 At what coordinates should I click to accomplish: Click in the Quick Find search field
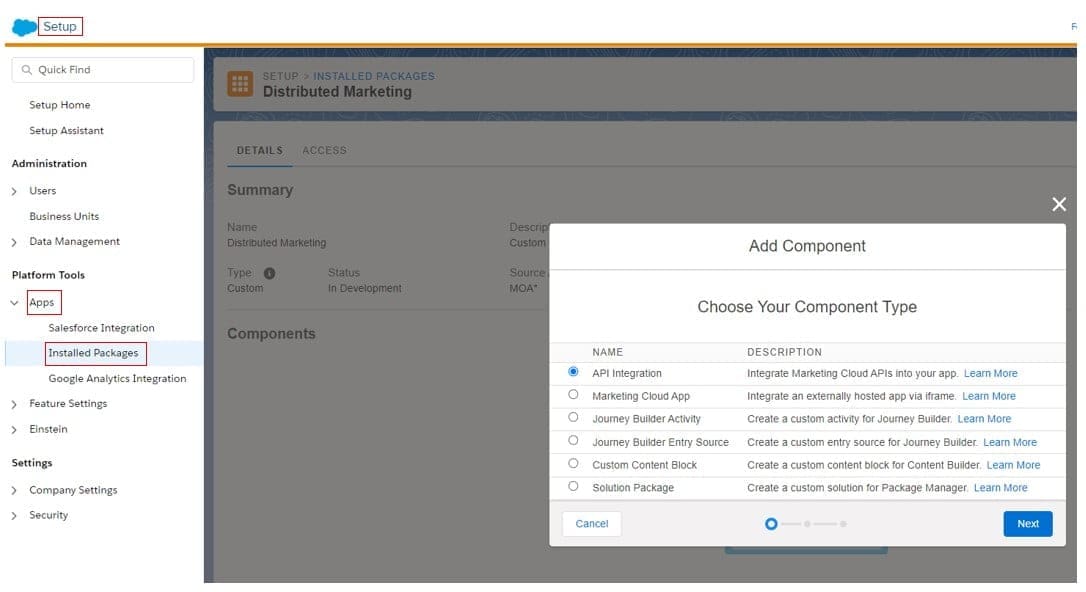point(110,70)
